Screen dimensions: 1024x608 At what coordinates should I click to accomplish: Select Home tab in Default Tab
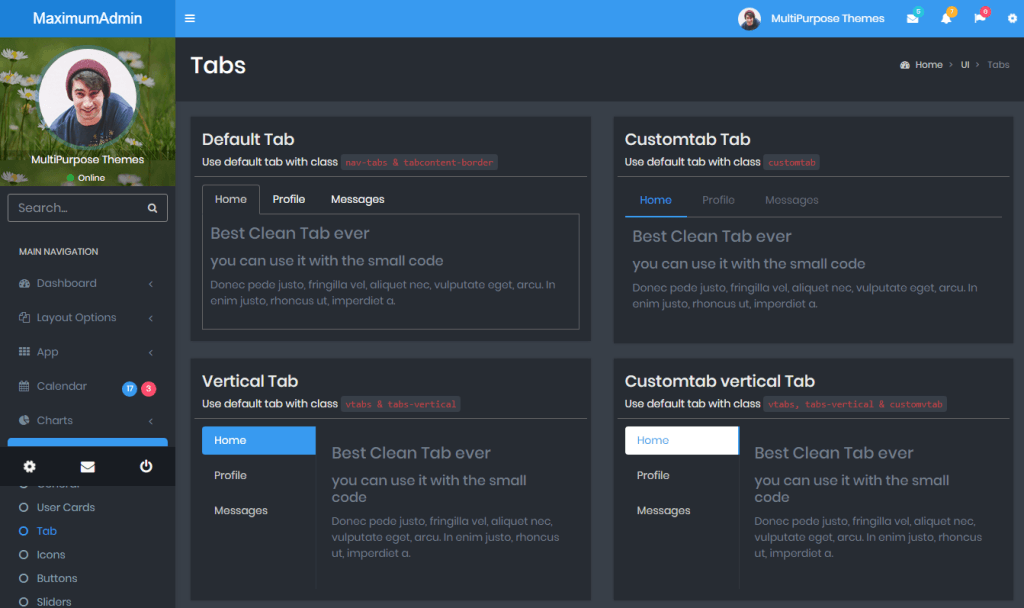click(231, 199)
